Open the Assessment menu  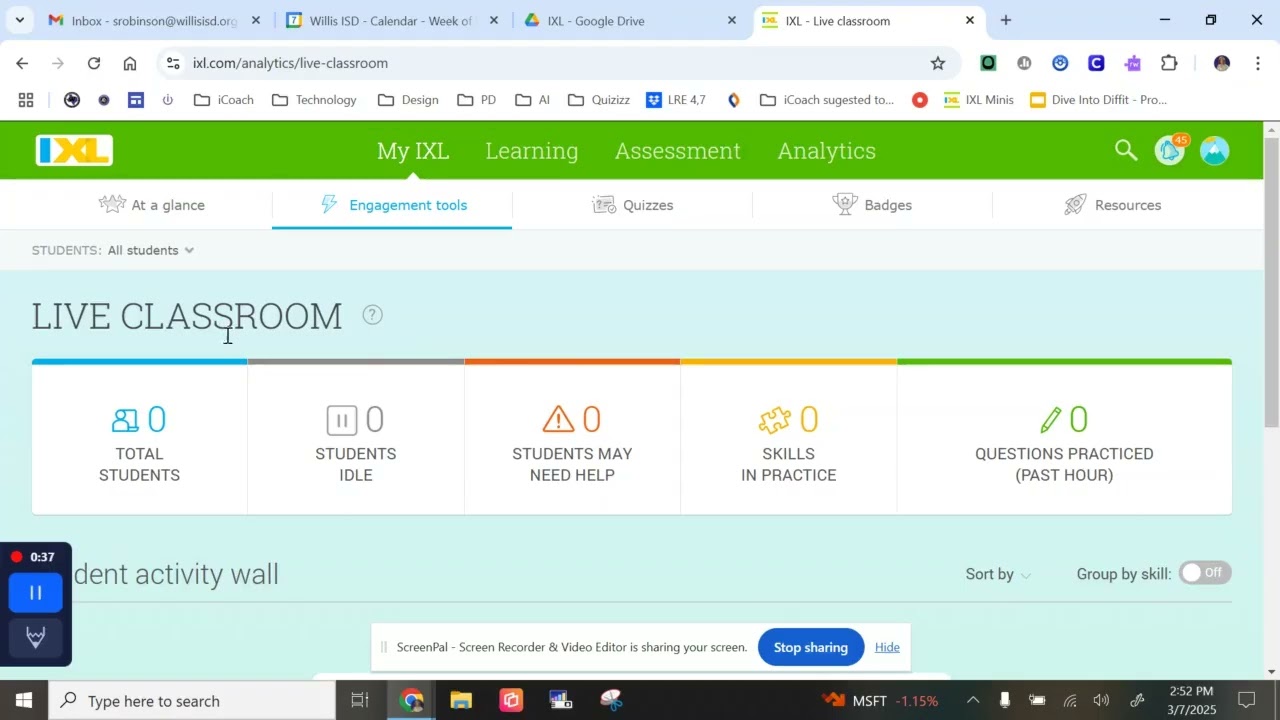pos(678,150)
